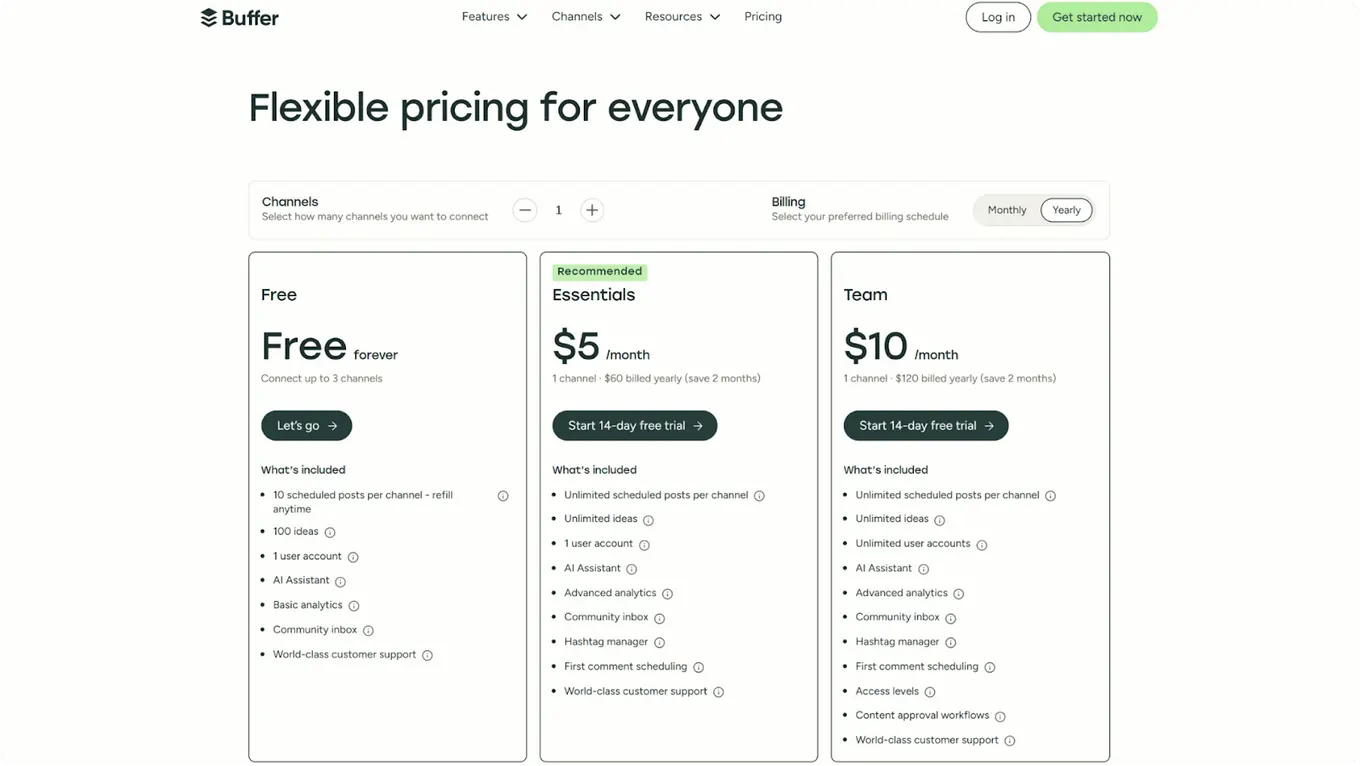Start the 14-day free trial for Essentials
The height and width of the screenshot is (766, 1360).
(634, 425)
